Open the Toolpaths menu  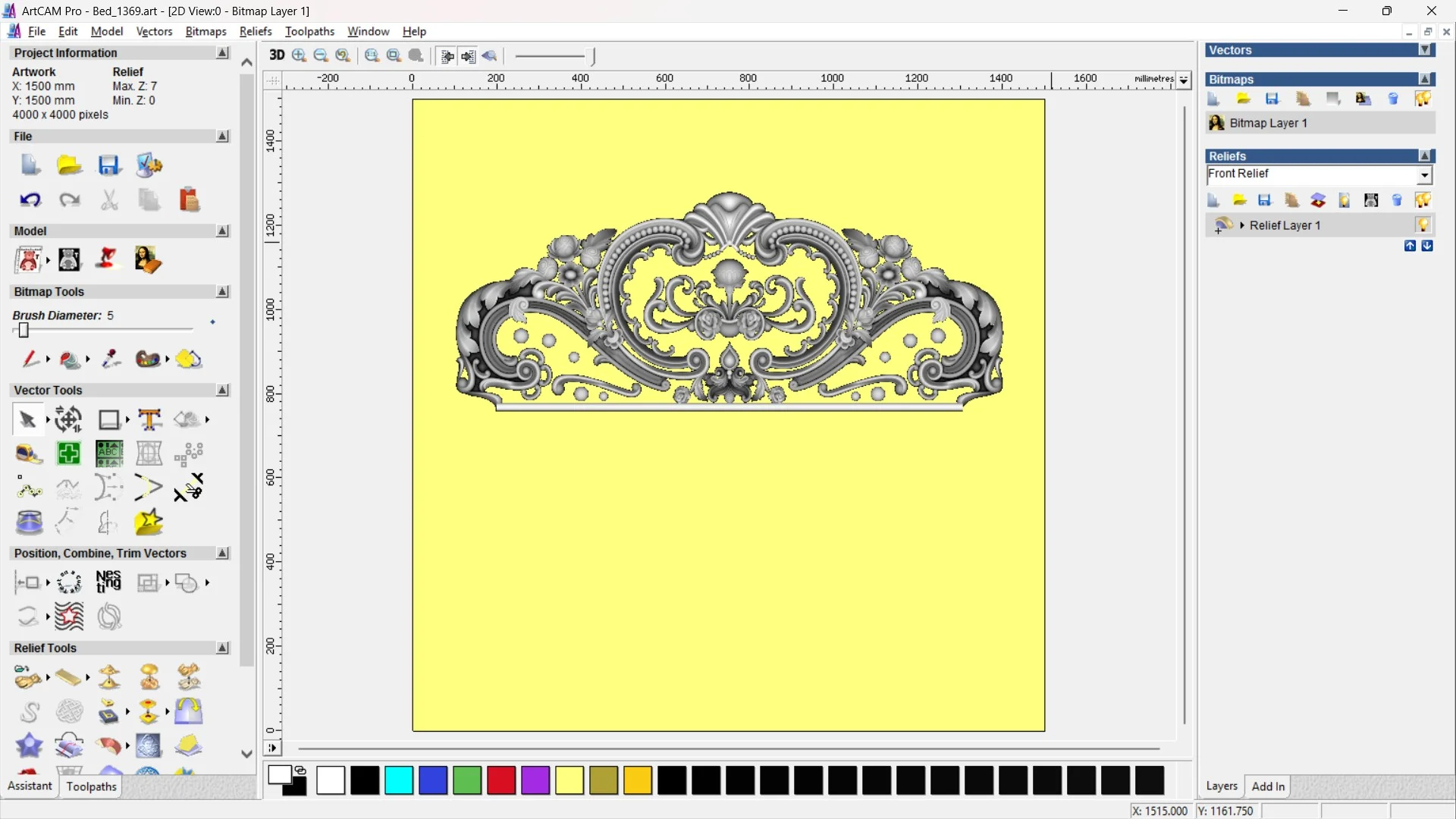coord(309,31)
